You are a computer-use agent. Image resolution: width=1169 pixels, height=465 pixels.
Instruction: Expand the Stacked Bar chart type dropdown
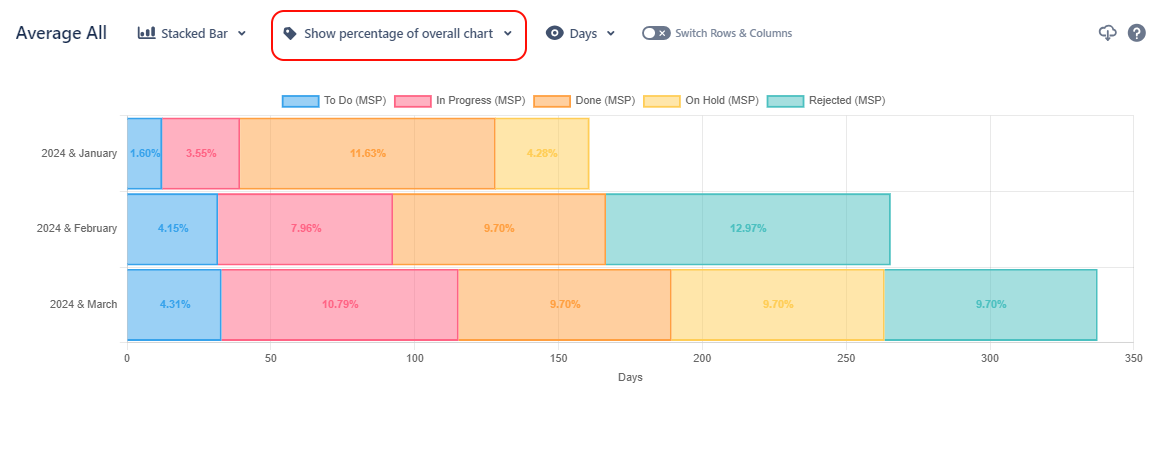click(x=242, y=34)
